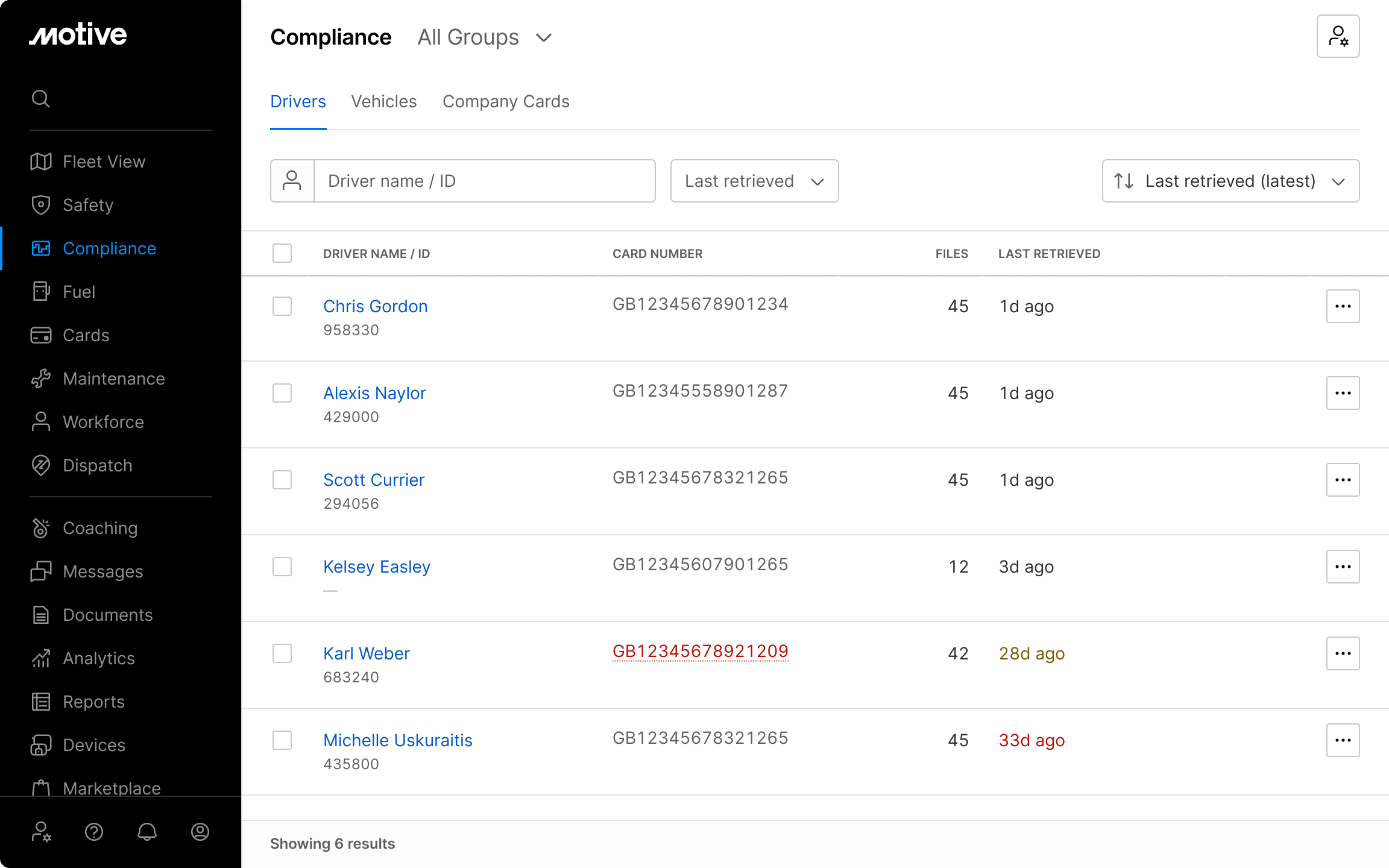Click the person icon beside driver search
This screenshot has height=868, width=1389.
tap(292, 181)
